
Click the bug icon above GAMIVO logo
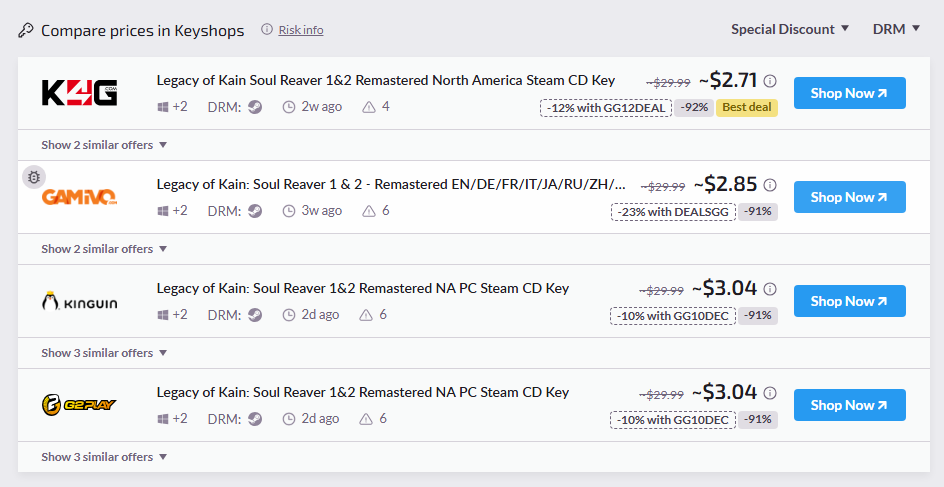click(x=34, y=177)
